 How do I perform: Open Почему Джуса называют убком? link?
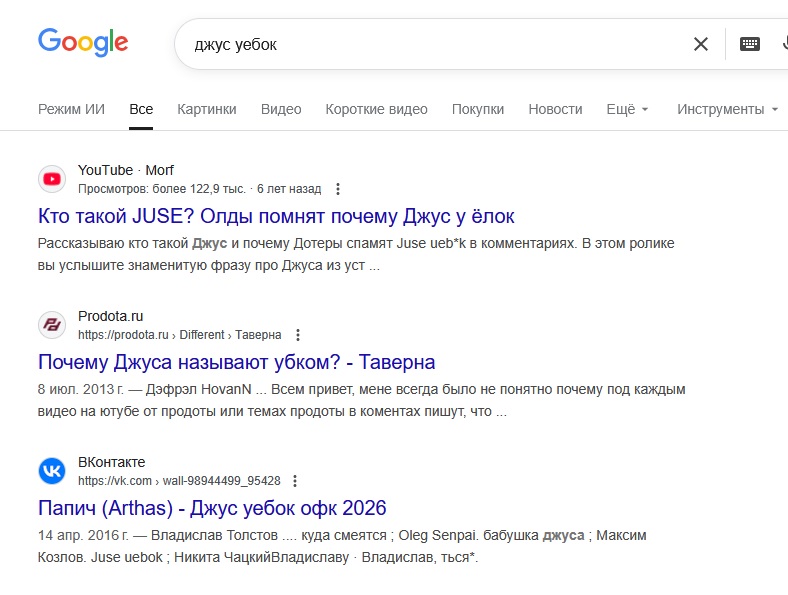tap(236, 362)
